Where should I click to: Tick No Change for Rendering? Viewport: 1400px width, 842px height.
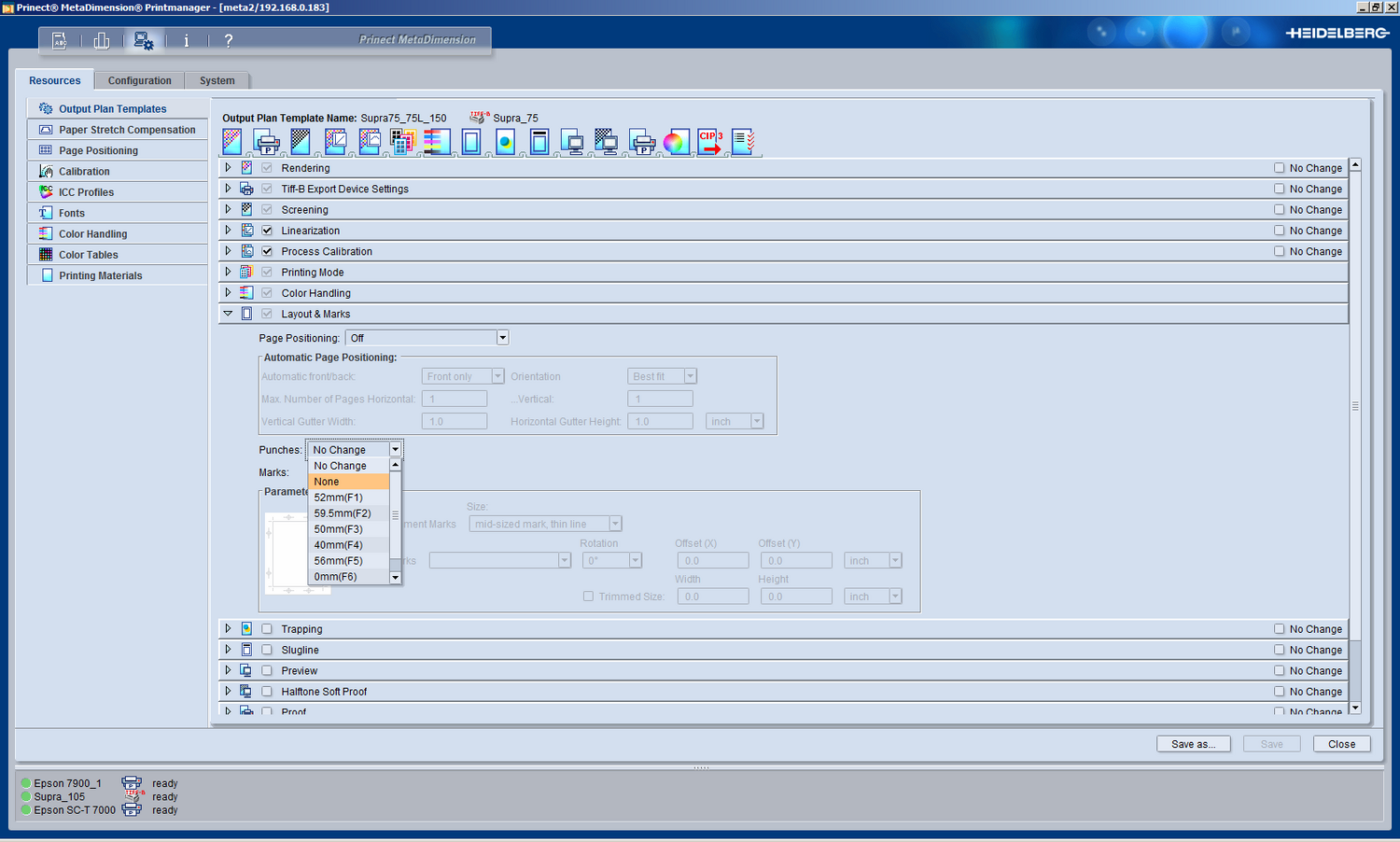(1280, 168)
